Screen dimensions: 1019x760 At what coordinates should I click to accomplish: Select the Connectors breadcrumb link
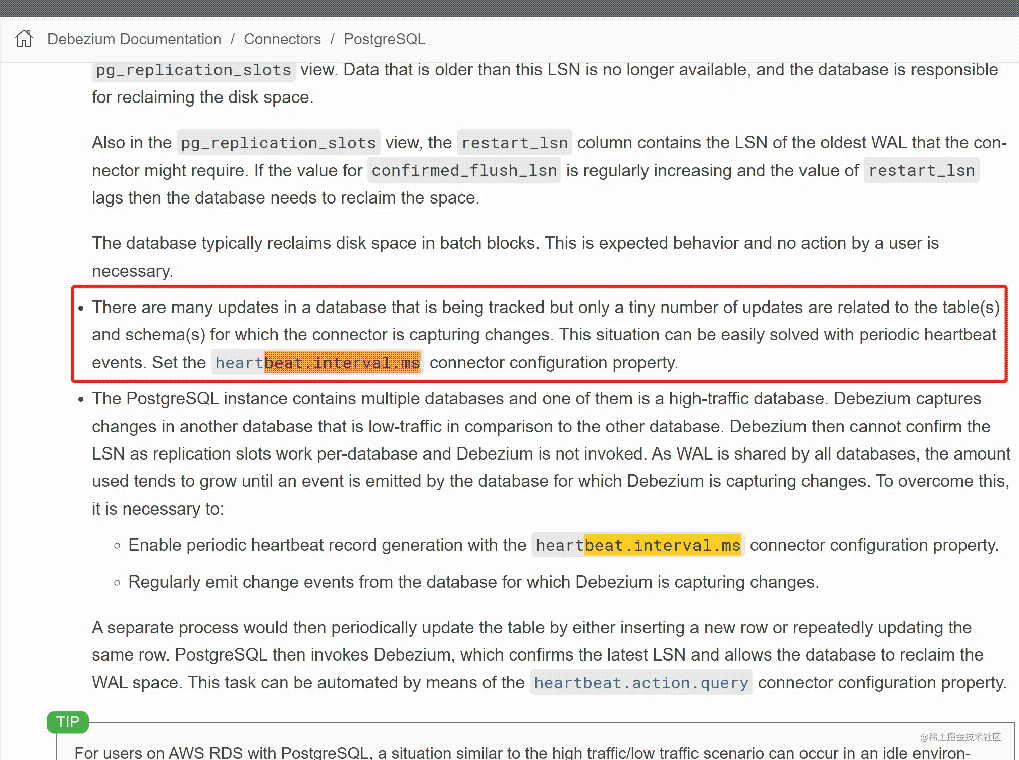[x=282, y=38]
